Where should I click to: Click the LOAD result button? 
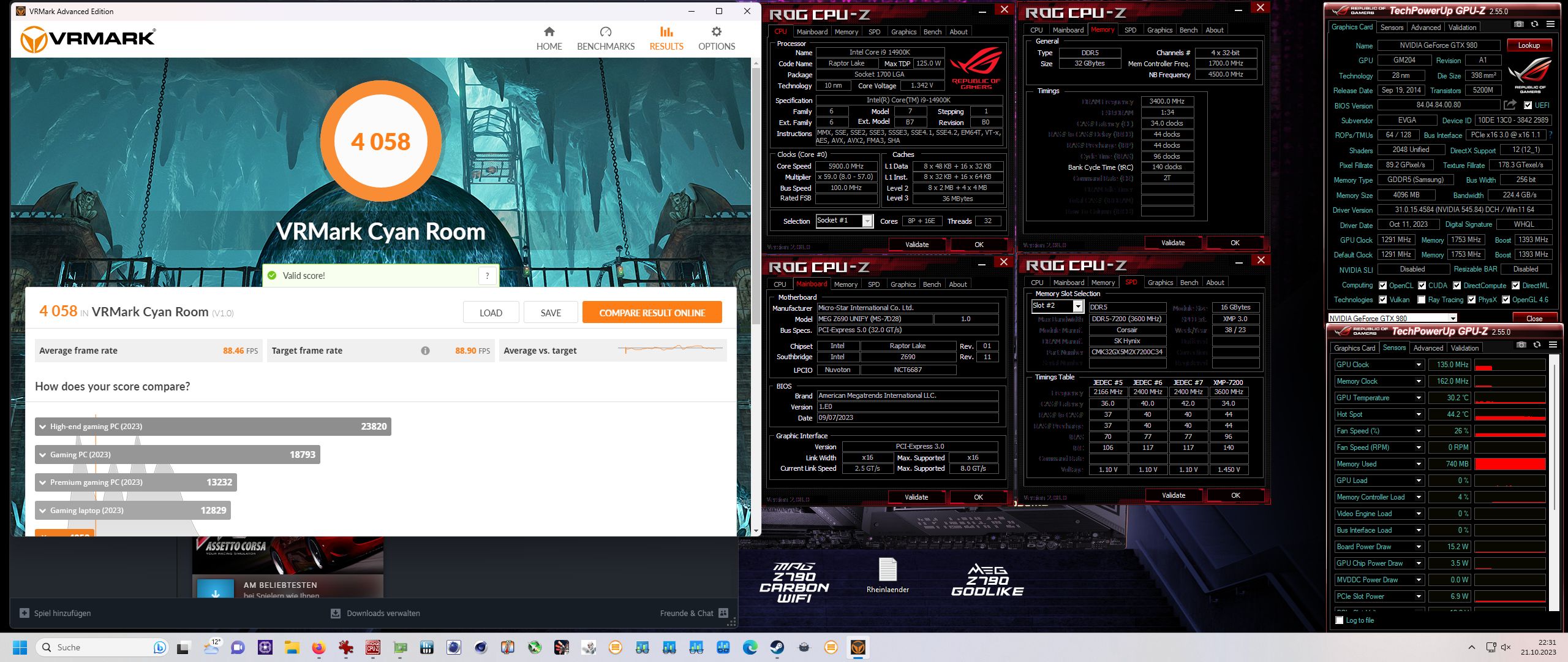(491, 313)
